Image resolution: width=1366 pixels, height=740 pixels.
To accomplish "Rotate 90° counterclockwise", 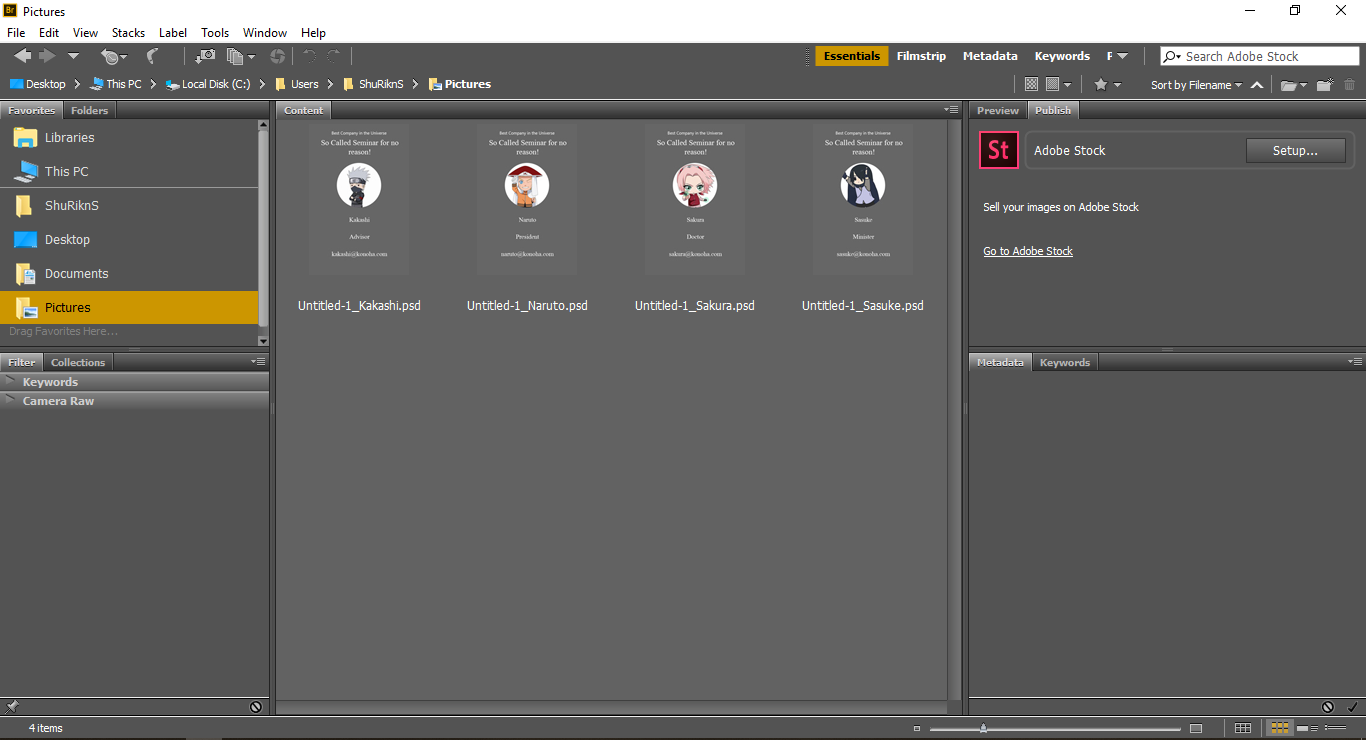I will click(309, 57).
